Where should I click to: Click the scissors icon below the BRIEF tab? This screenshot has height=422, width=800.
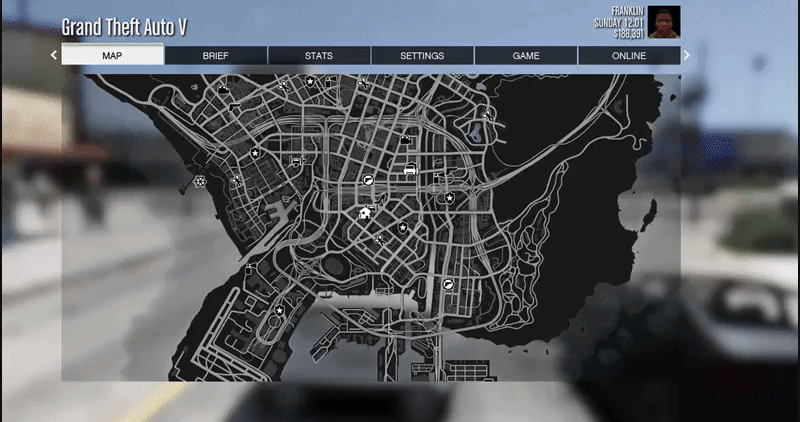pyautogui.click(x=284, y=86)
